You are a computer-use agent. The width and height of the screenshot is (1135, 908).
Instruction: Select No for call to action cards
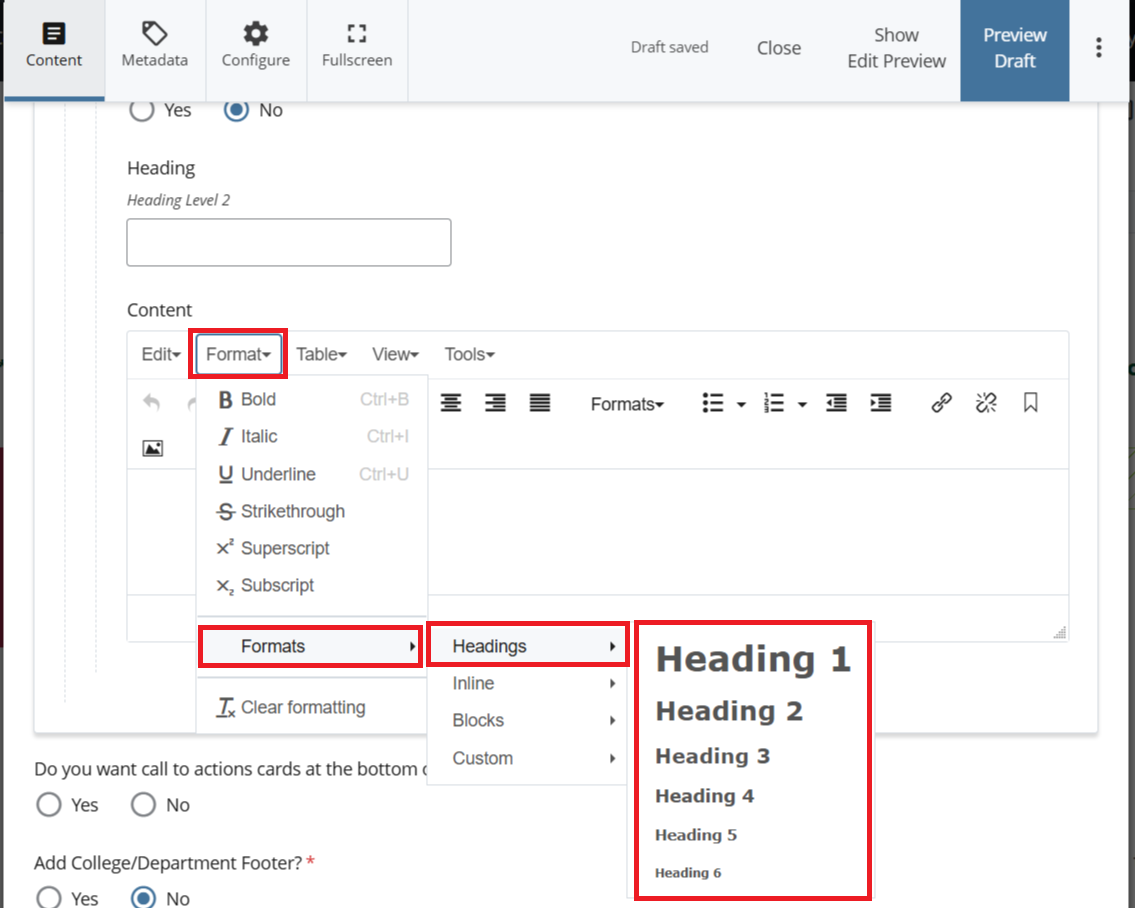point(144,805)
